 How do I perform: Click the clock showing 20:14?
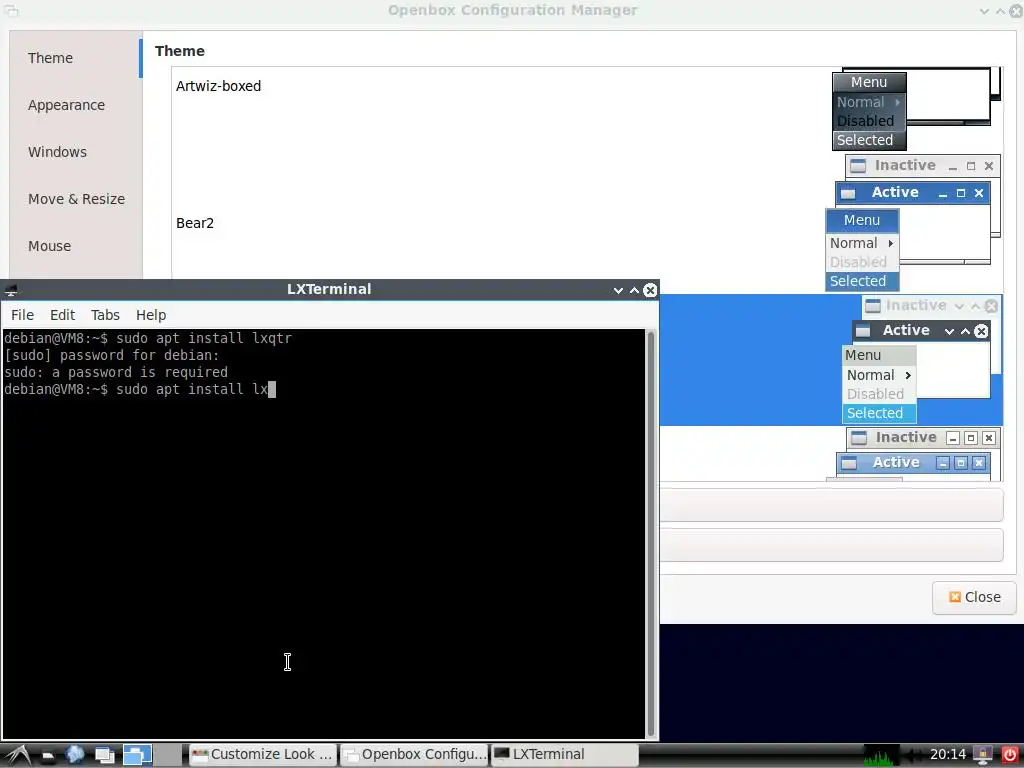948,755
